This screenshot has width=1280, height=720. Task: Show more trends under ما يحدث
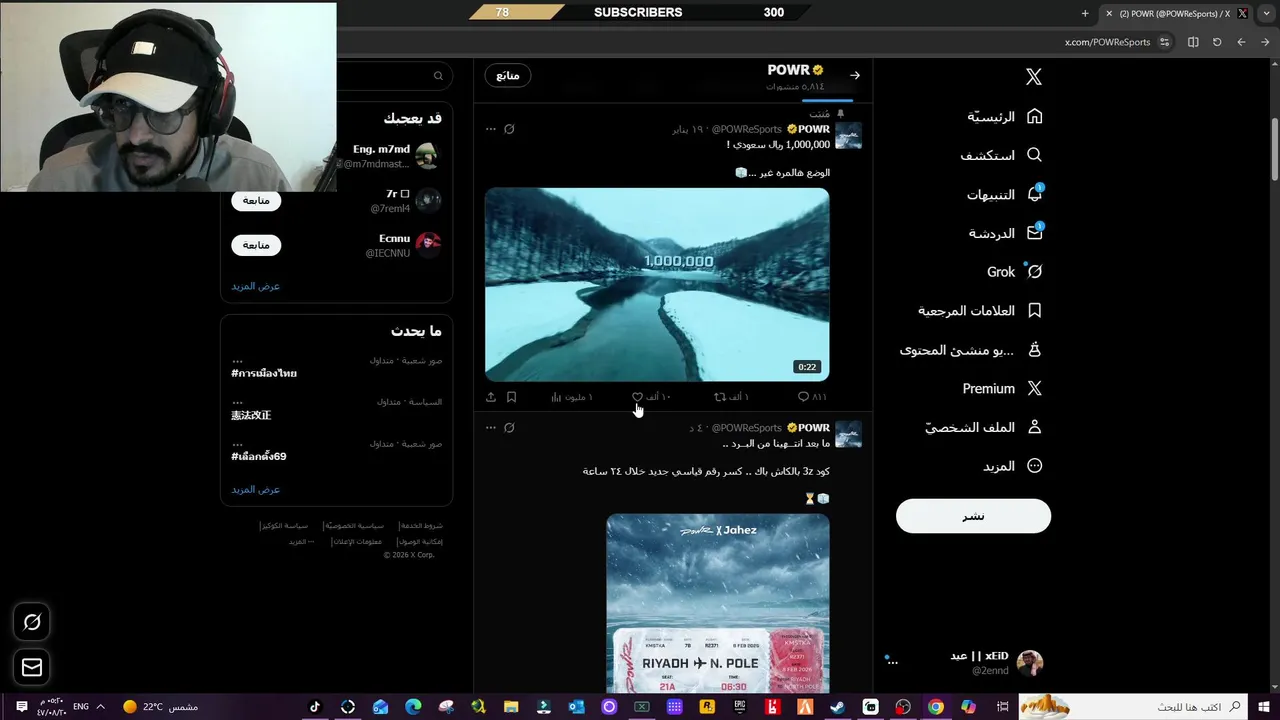256,489
